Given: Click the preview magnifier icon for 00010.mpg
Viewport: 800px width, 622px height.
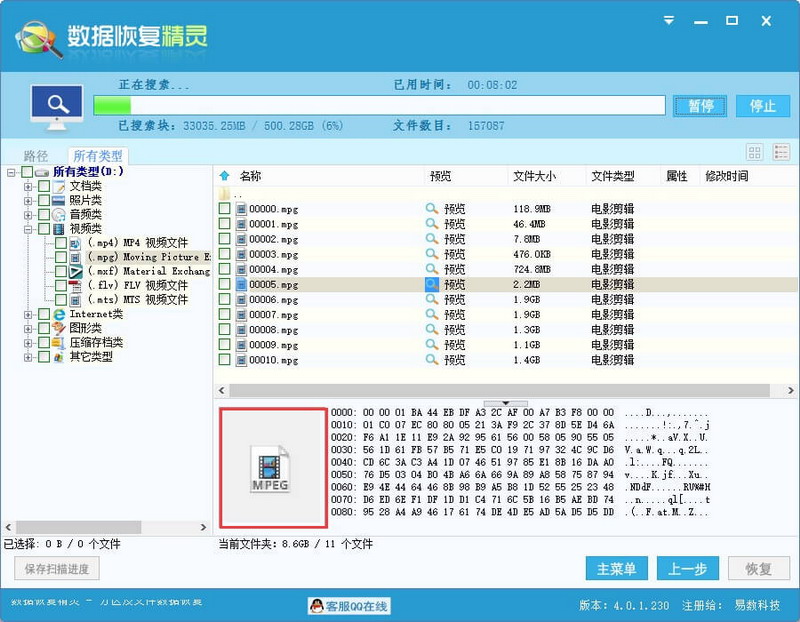Looking at the screenshot, I should (432, 359).
